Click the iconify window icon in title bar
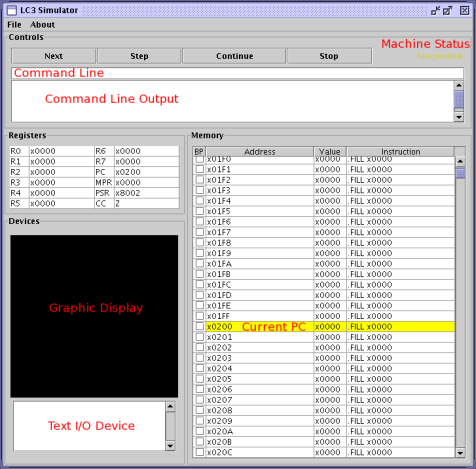The image size is (476, 469). point(435,11)
